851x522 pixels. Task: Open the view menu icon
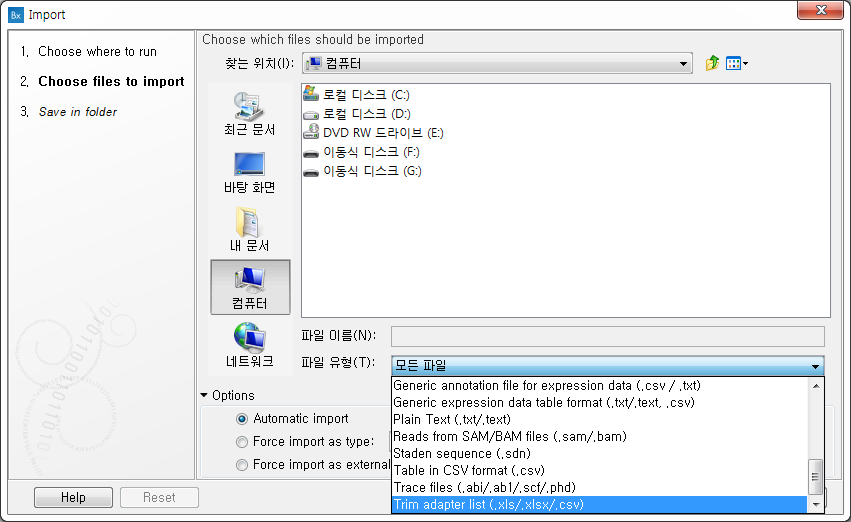(x=736, y=63)
